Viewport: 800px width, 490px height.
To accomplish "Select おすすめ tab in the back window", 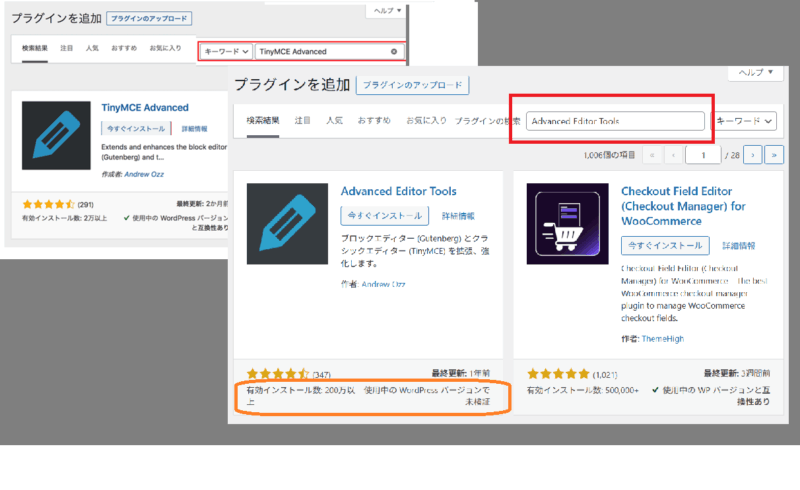I will [124, 48].
